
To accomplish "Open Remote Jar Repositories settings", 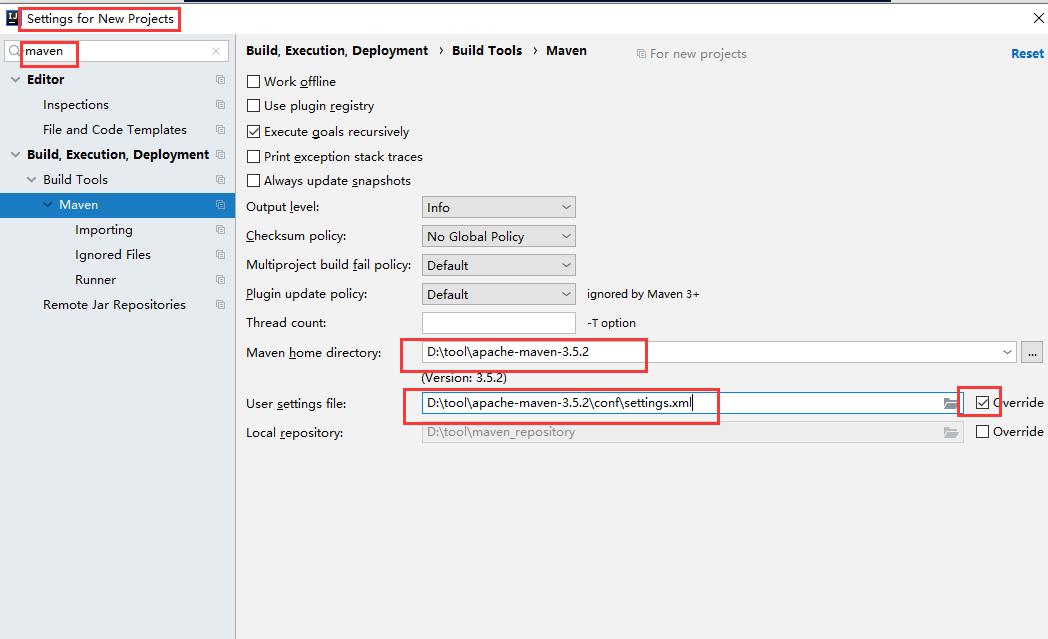I will pos(114,305).
